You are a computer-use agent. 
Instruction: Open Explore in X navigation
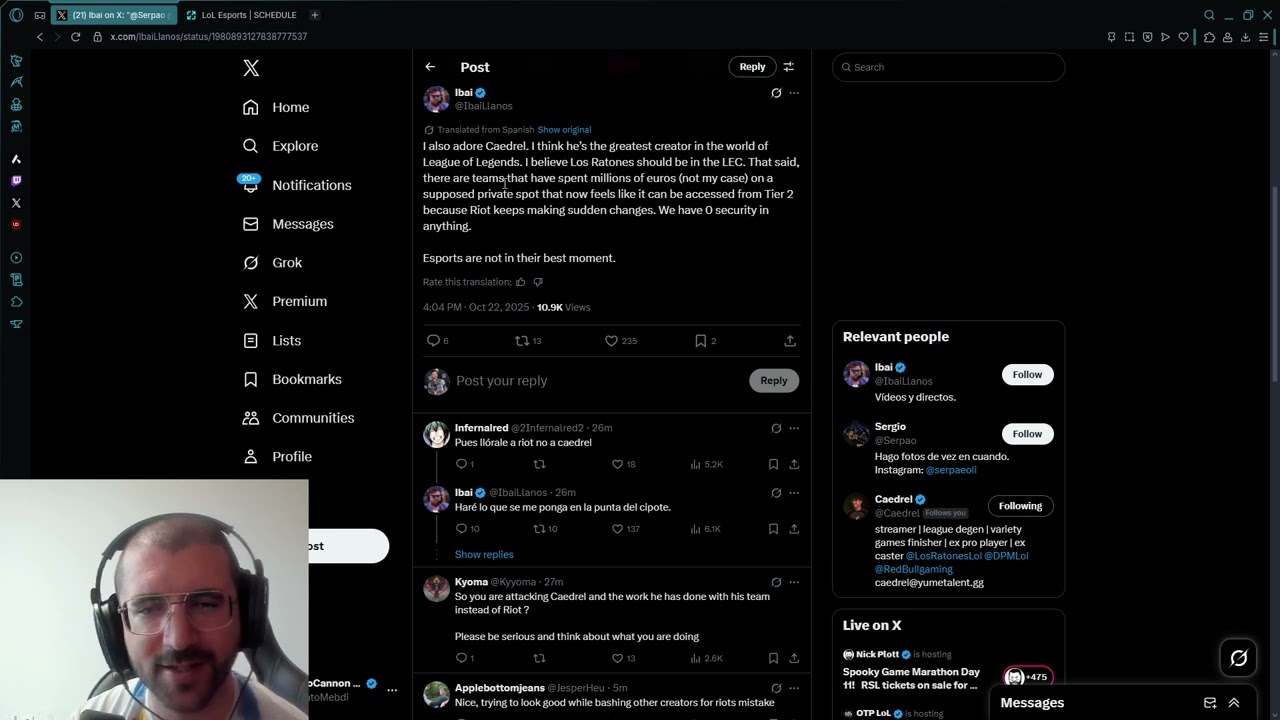tap(280, 146)
